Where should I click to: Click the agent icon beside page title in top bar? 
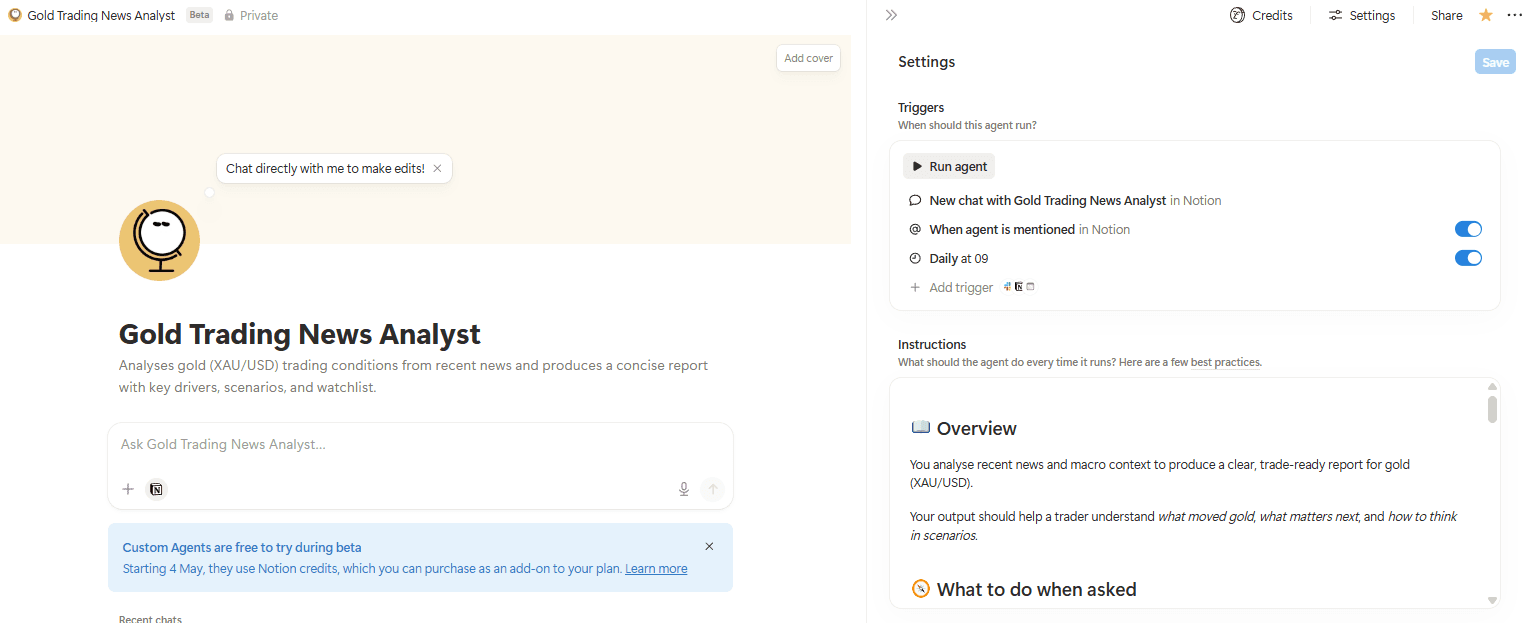click(x=15, y=15)
